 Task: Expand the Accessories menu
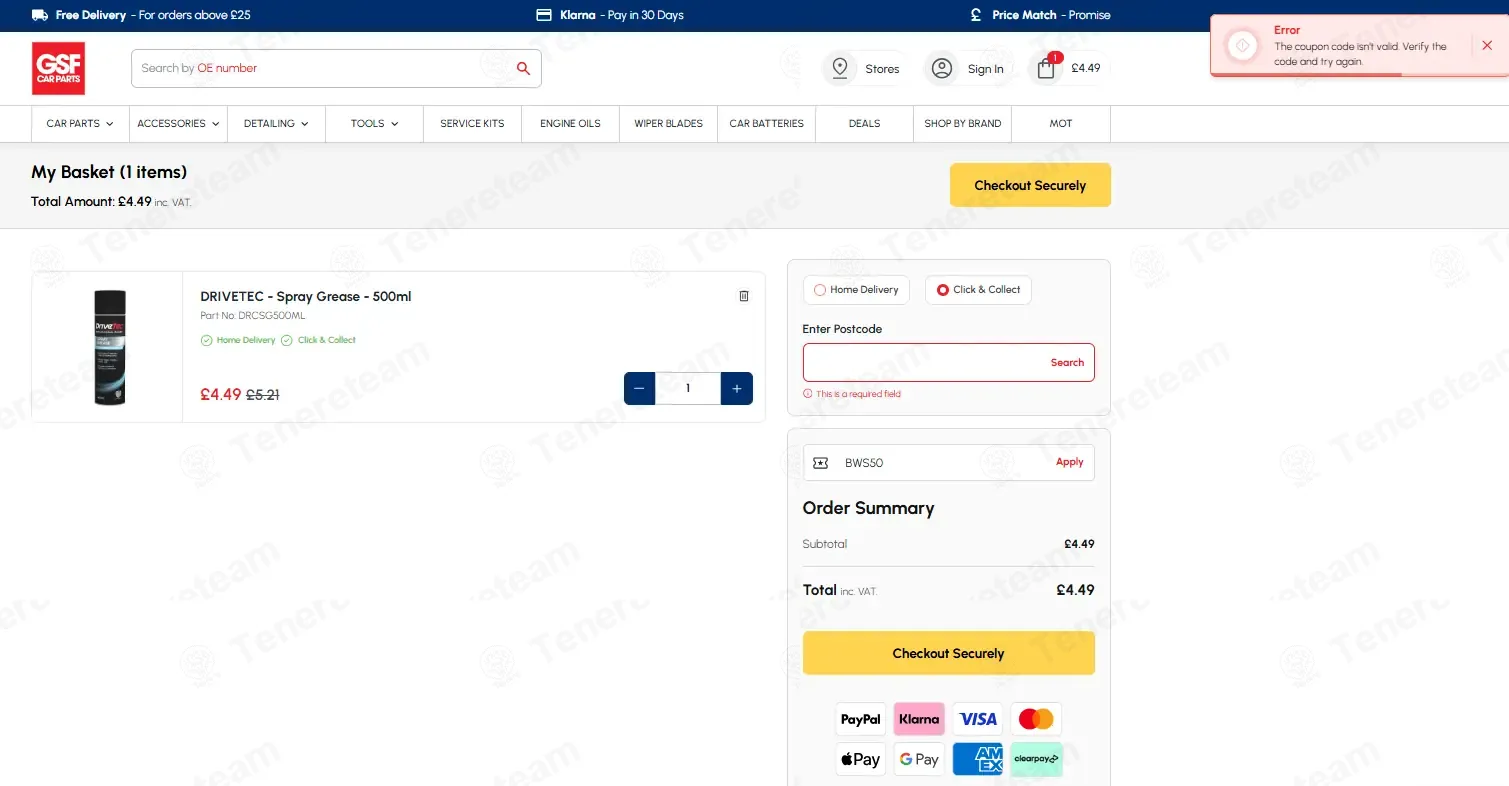tap(178, 124)
